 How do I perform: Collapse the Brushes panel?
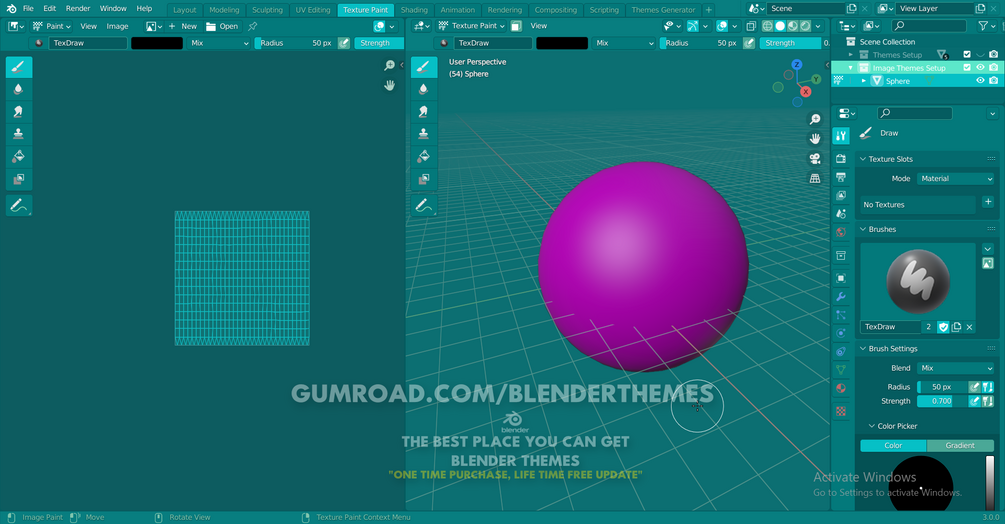click(x=863, y=229)
